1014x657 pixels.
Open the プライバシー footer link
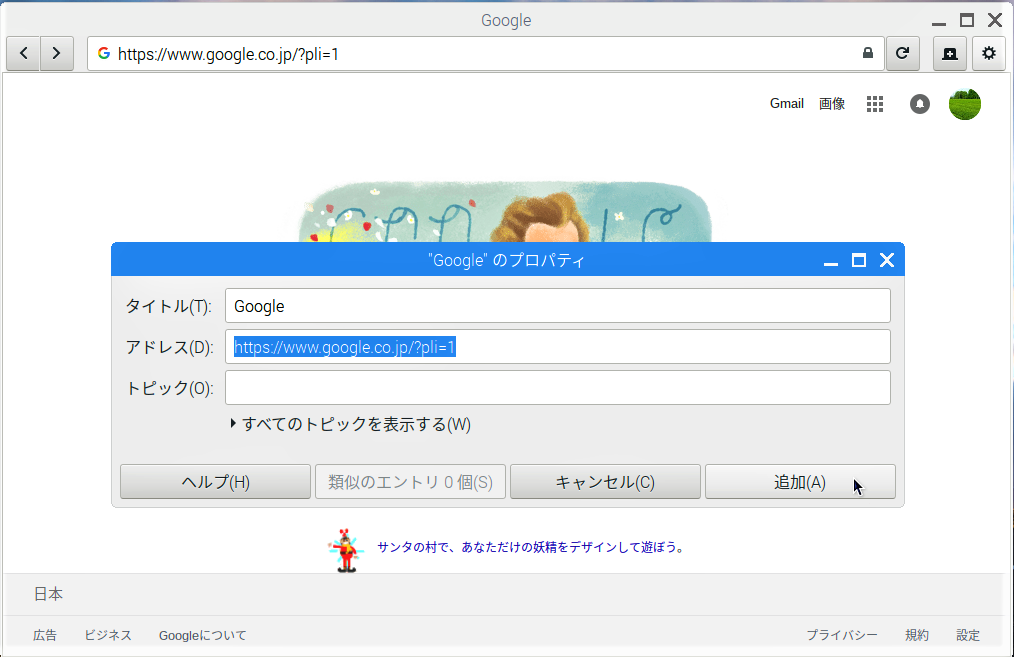[841, 635]
